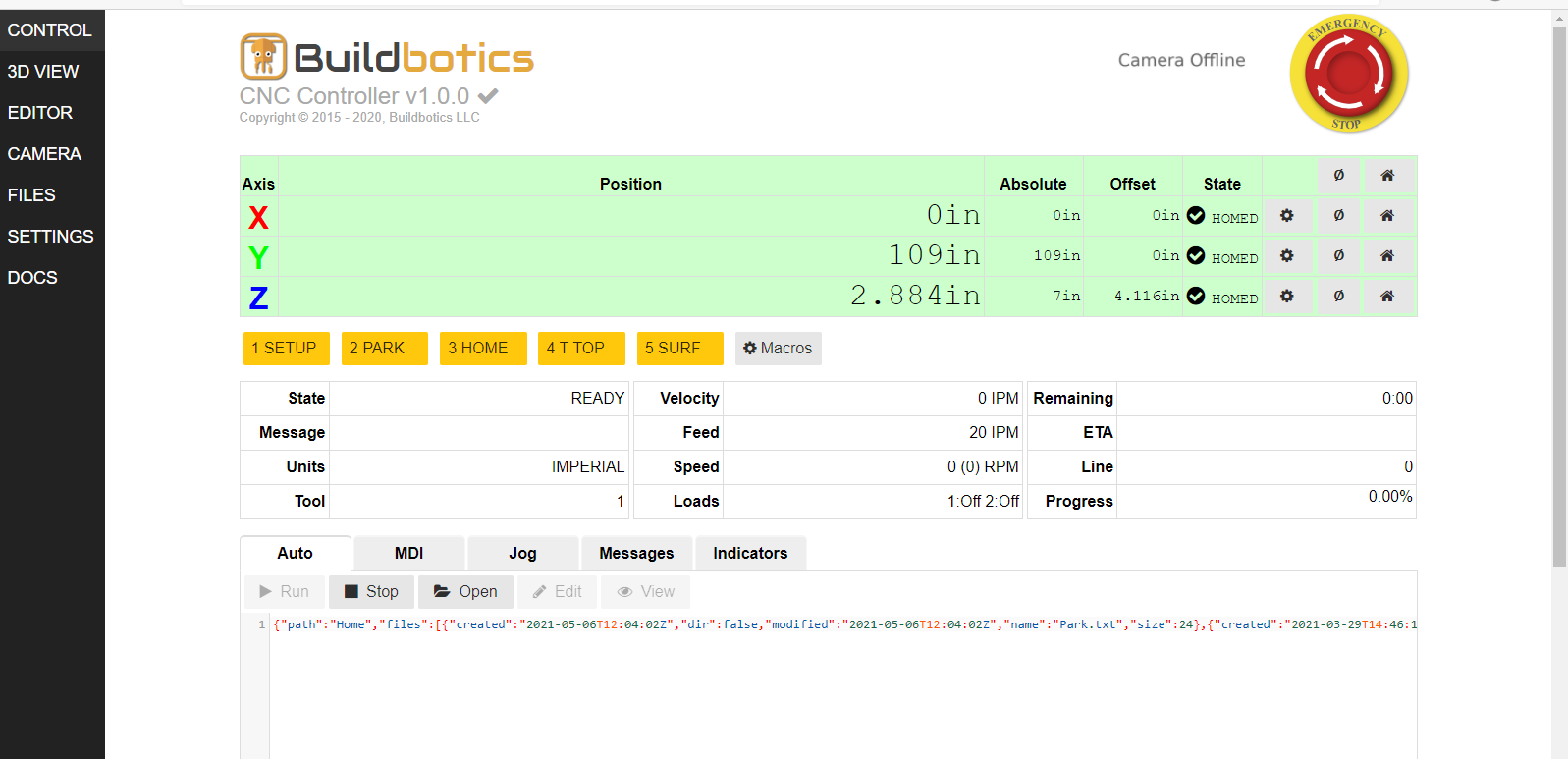
Task: Click Stop in the Auto toolbar
Action: pyautogui.click(x=371, y=592)
